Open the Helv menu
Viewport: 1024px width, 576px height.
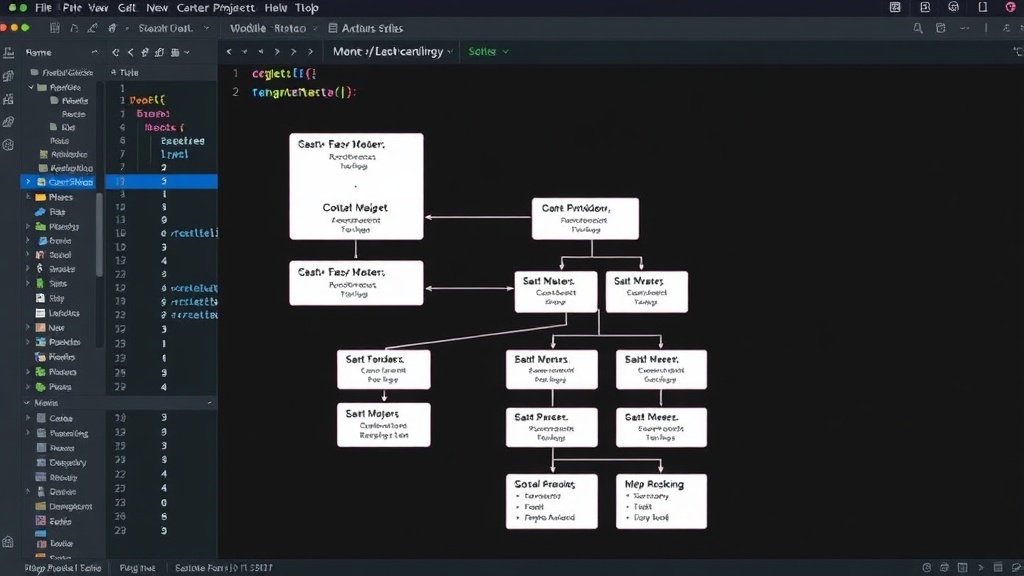click(276, 8)
